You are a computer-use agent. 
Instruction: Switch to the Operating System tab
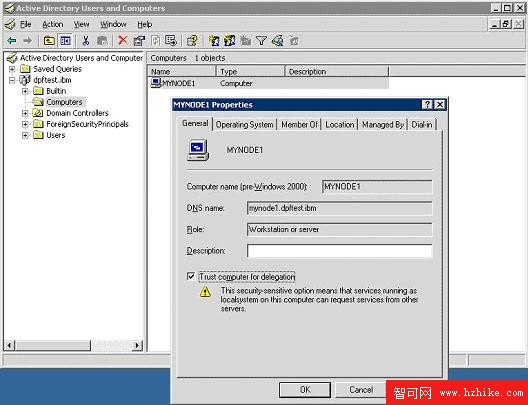tap(244, 125)
